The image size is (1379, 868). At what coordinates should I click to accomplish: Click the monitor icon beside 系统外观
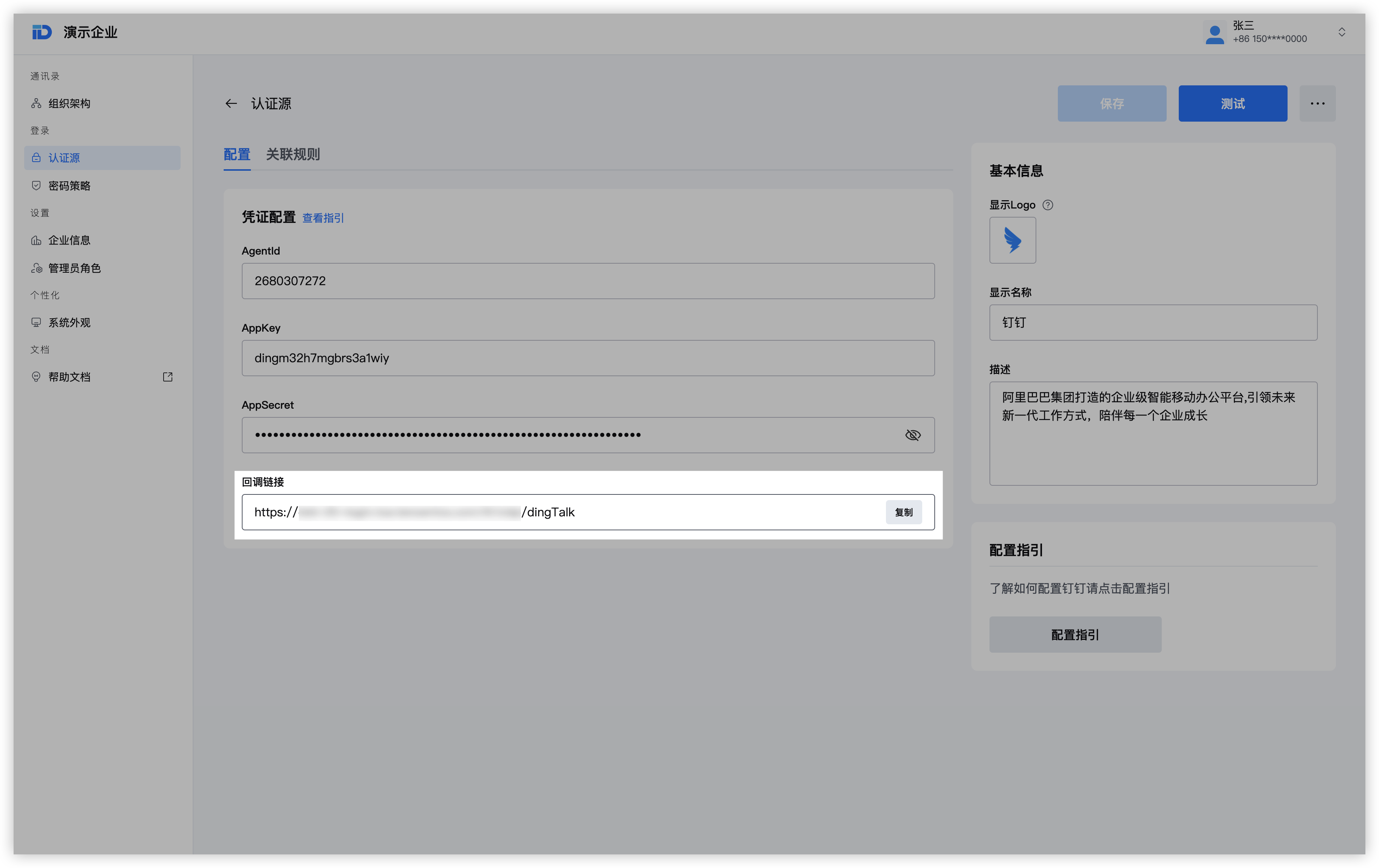click(x=36, y=322)
